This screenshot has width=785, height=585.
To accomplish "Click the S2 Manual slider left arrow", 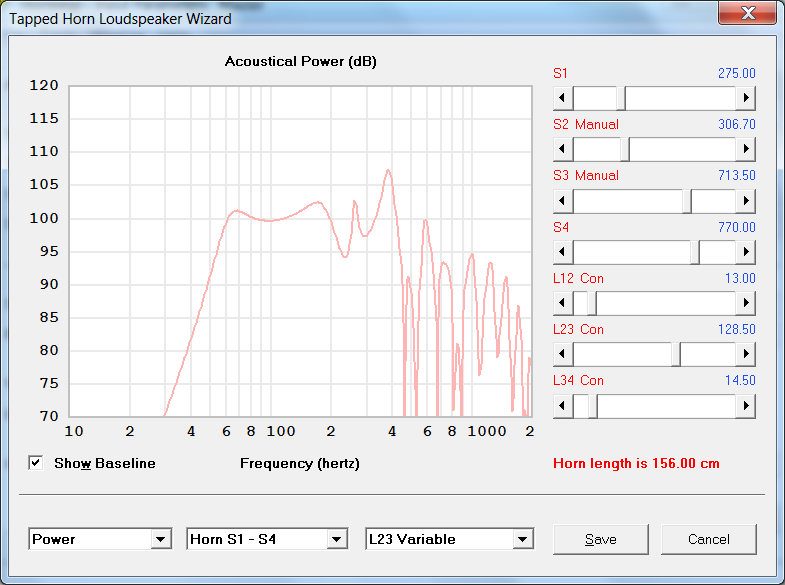I will click(563, 149).
